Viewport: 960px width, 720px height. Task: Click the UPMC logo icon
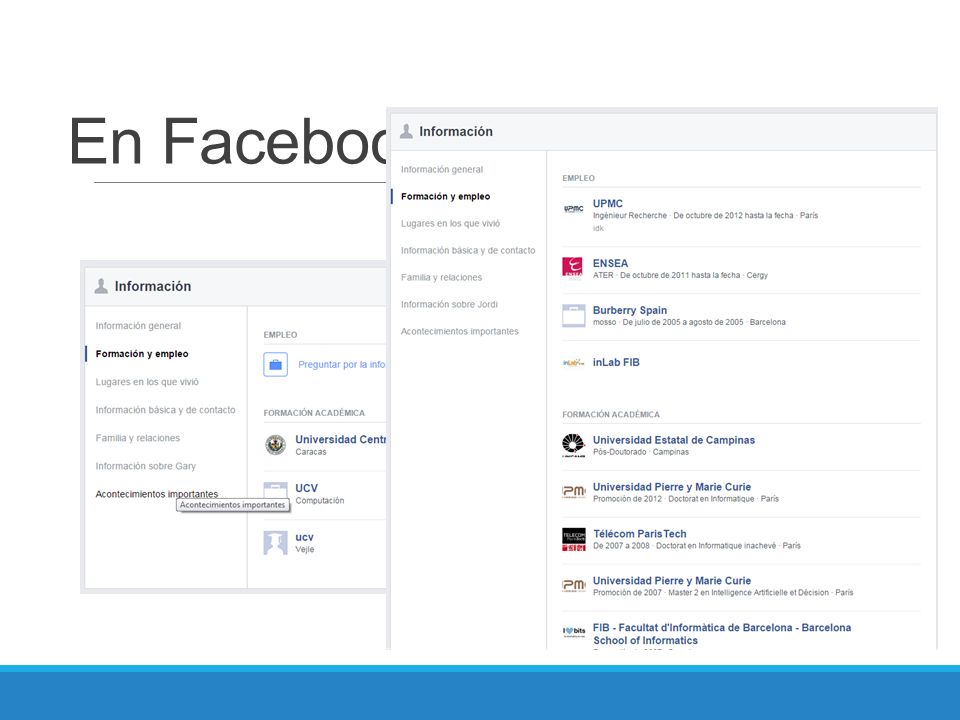pos(574,209)
